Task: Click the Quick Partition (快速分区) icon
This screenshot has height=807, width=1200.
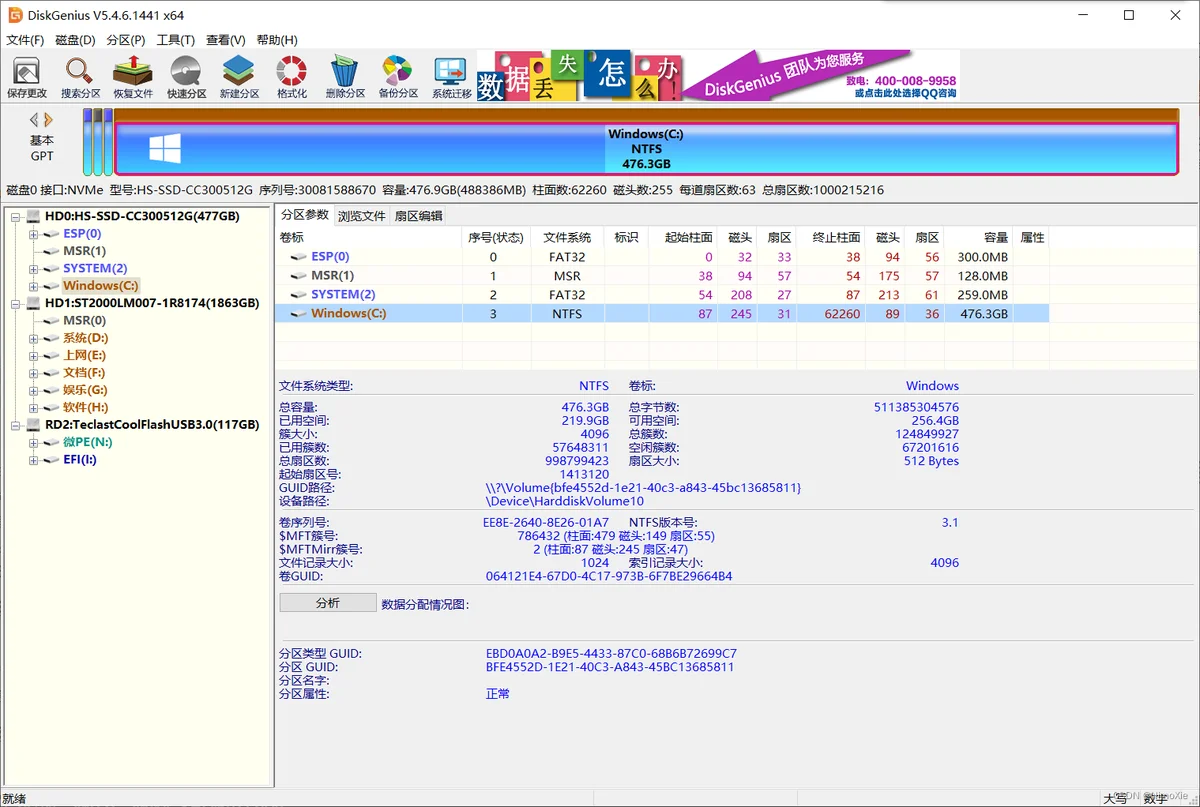Action: (x=186, y=76)
